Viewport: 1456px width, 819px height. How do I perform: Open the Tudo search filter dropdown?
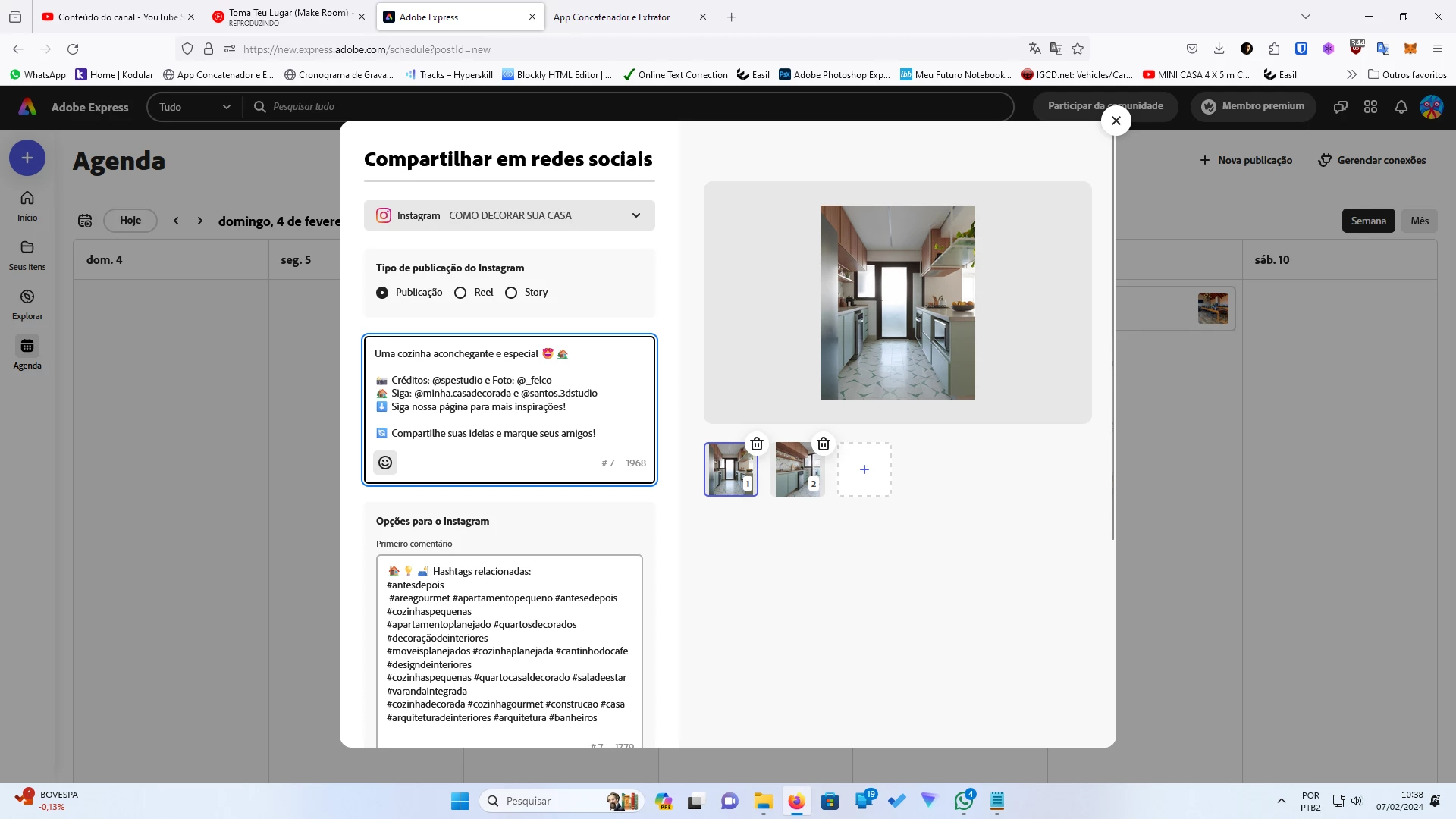195,107
